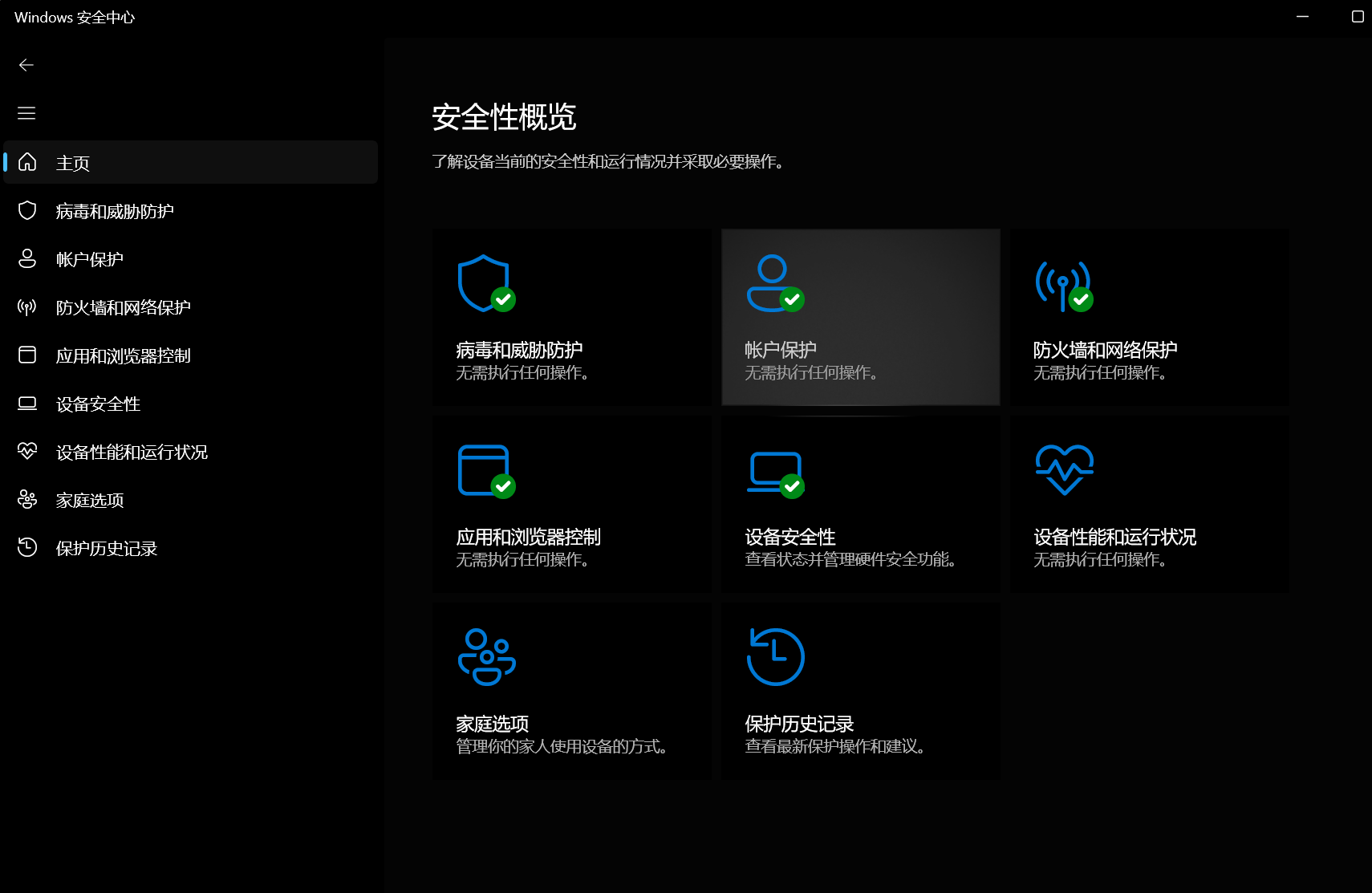The height and width of the screenshot is (893, 1372).
Task: Open the hamburger navigation menu
Action: tap(26, 112)
